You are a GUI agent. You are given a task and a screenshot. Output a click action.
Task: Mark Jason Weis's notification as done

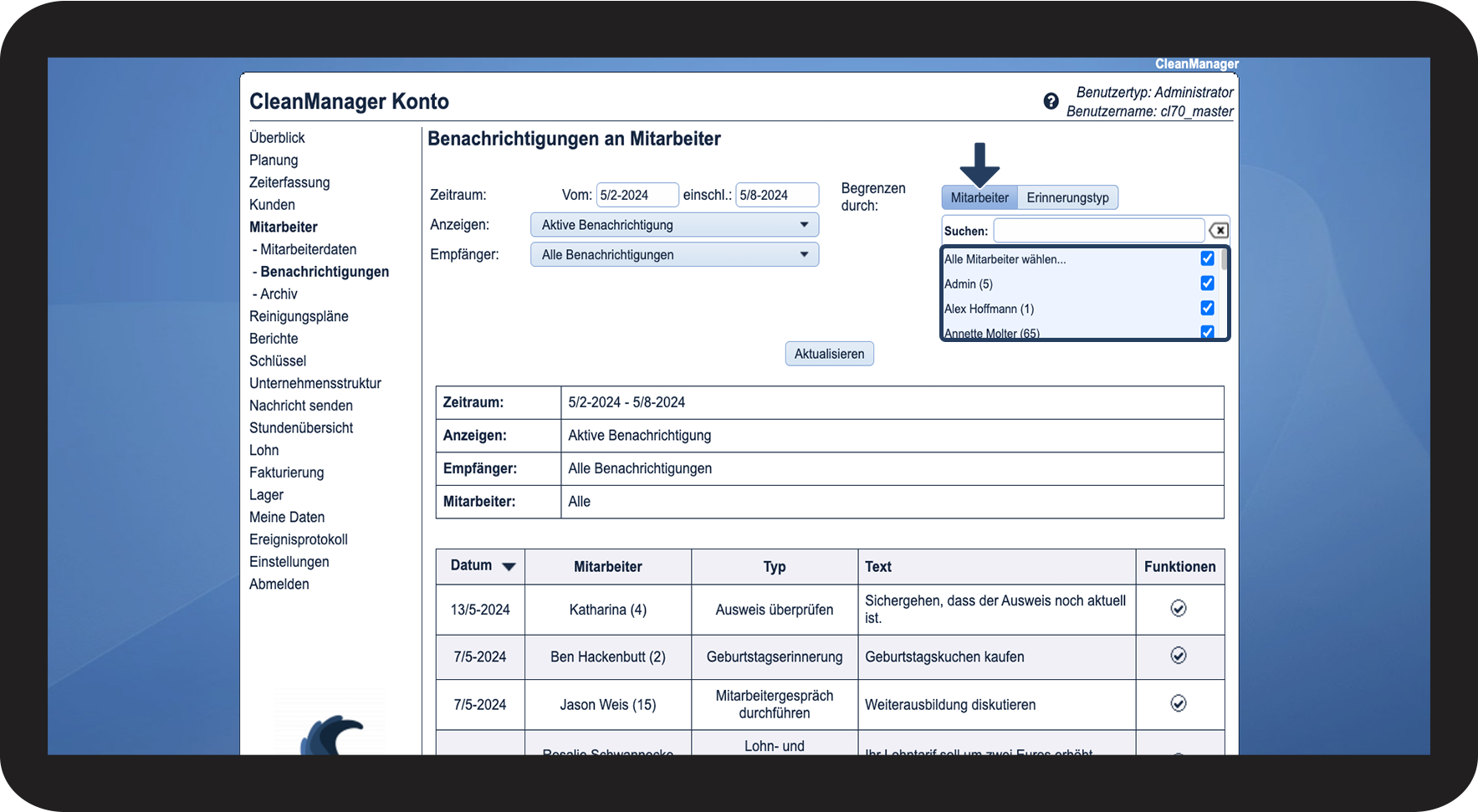(1178, 703)
